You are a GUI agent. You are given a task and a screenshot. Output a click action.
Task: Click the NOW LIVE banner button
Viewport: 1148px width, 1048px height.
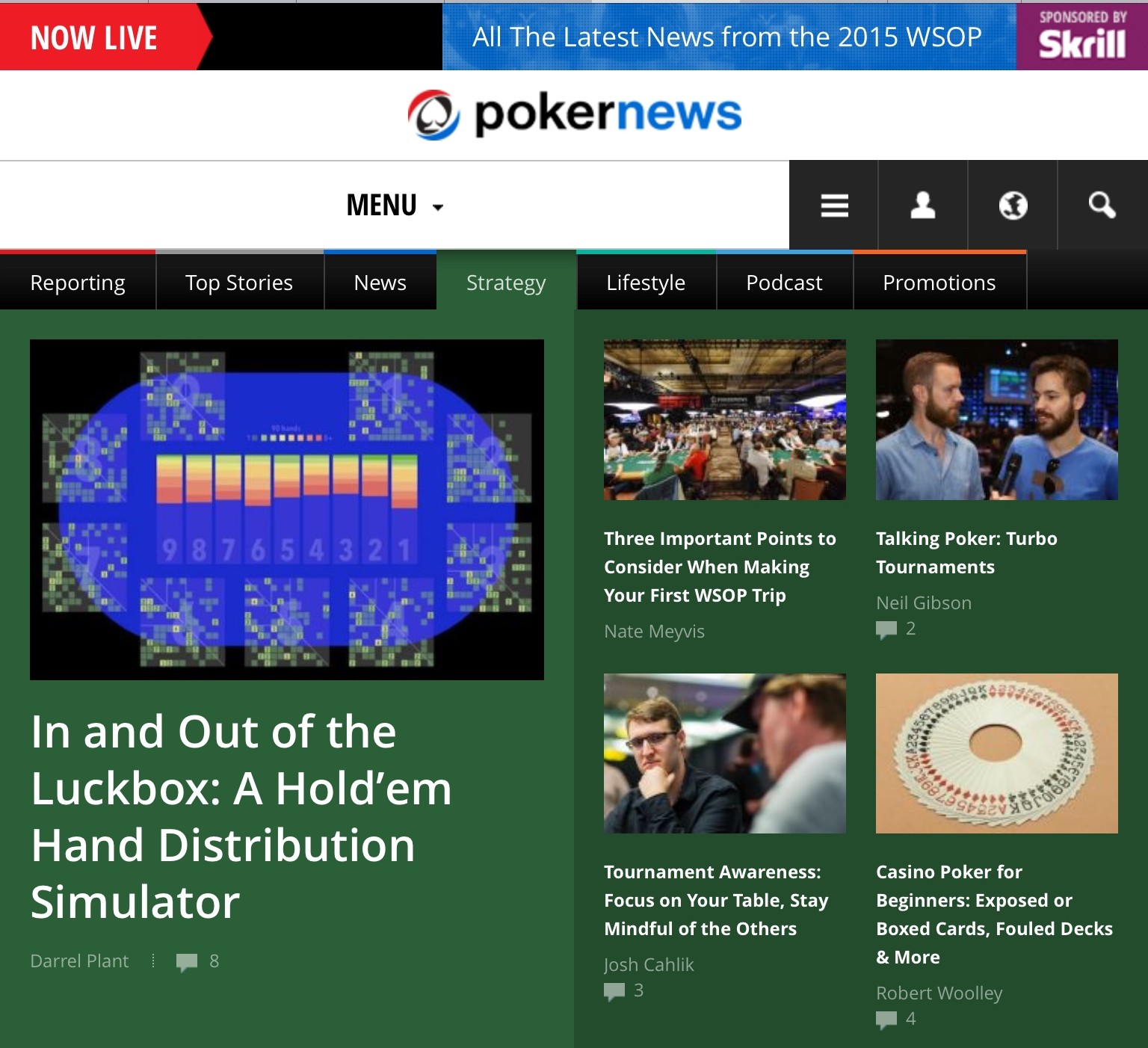105,37
